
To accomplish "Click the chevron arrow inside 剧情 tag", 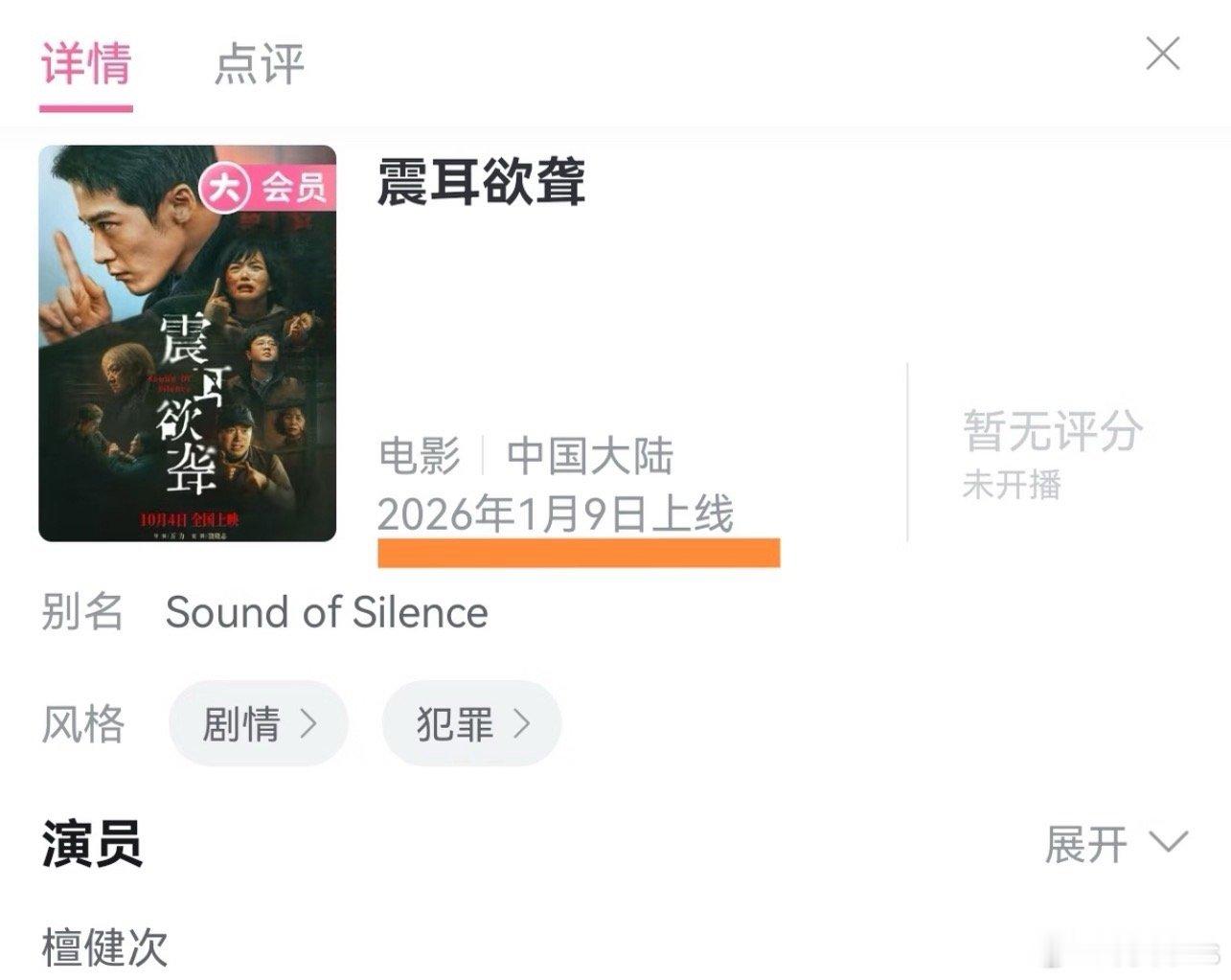I will point(308,723).
